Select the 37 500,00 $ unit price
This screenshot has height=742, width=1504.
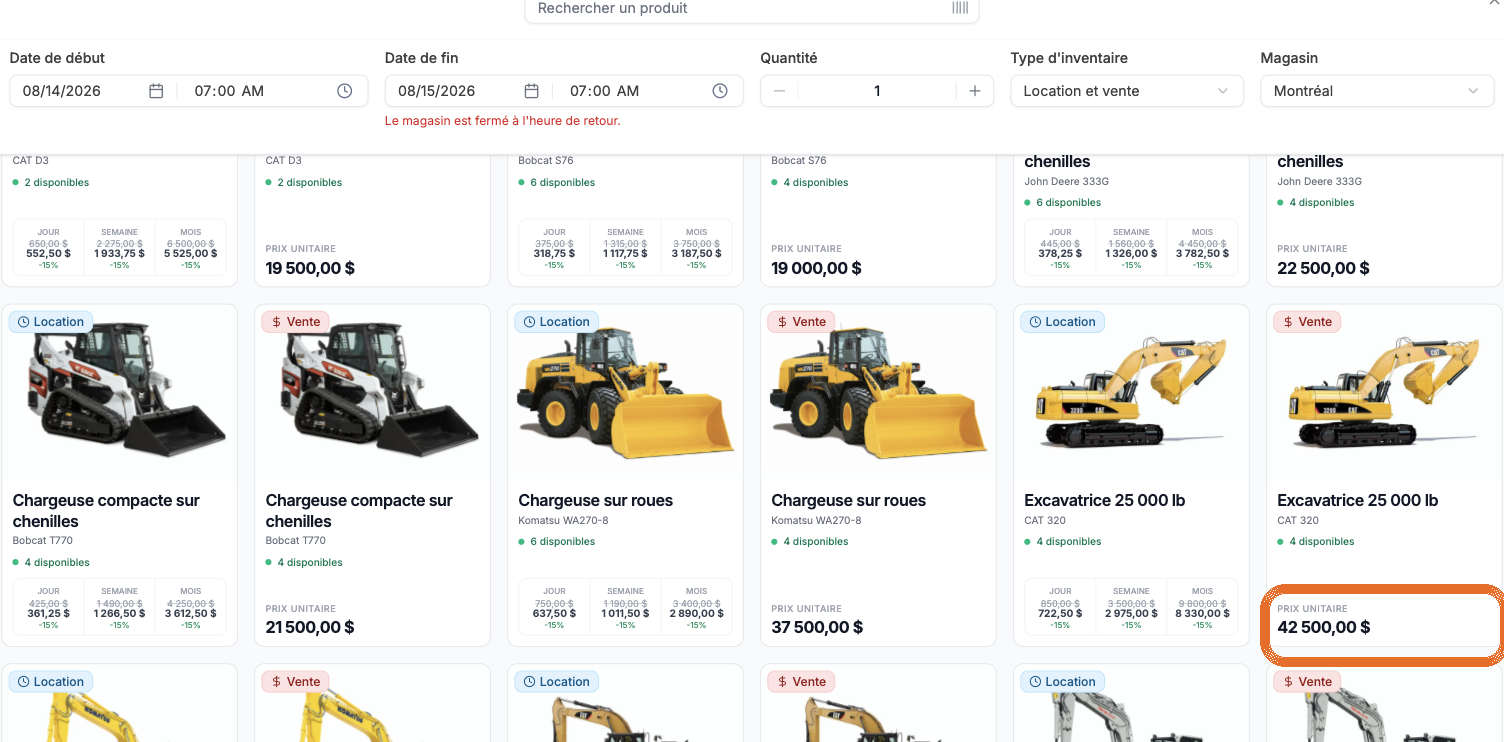click(817, 627)
